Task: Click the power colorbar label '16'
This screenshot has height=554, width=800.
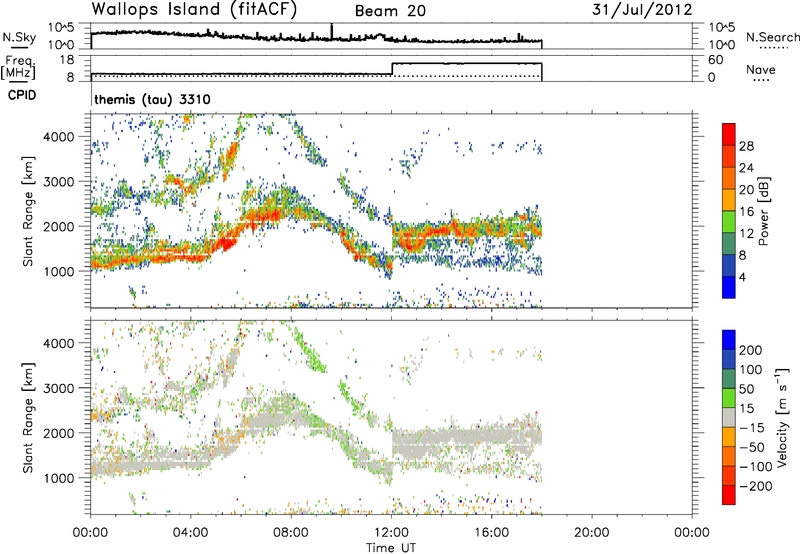Action: (x=746, y=212)
